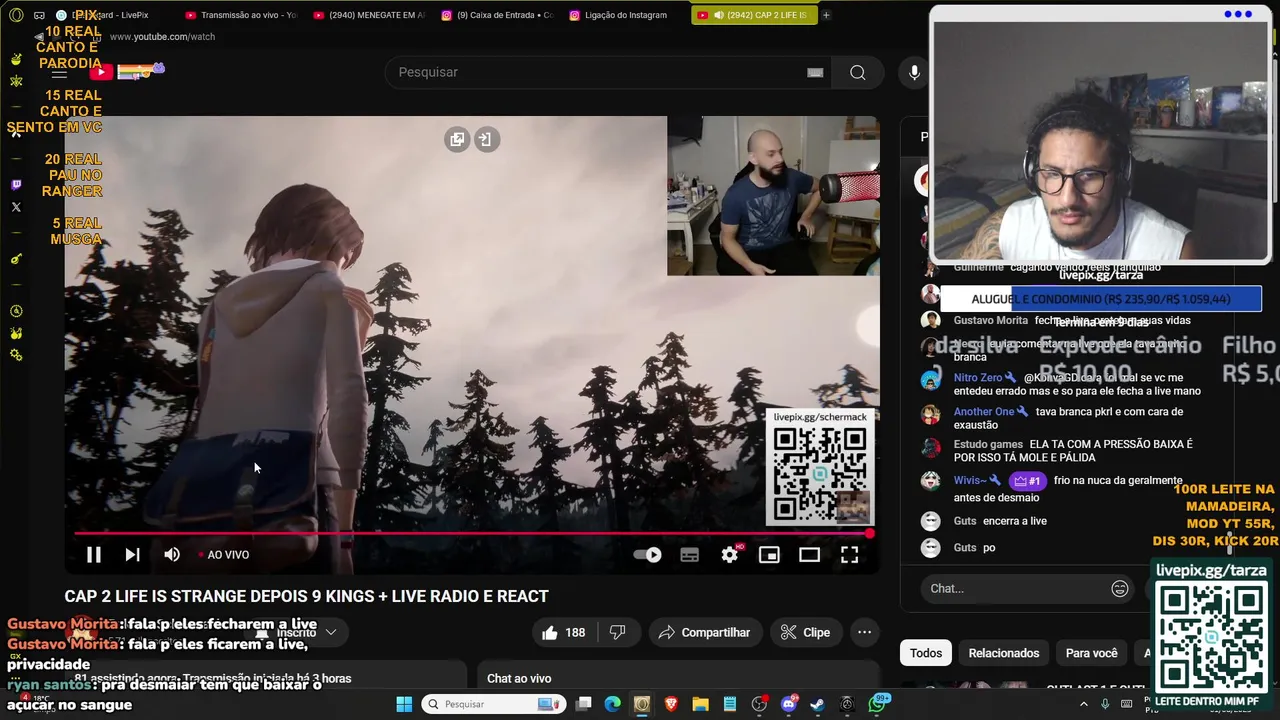Click Chat ao vivo panel header

click(x=519, y=678)
